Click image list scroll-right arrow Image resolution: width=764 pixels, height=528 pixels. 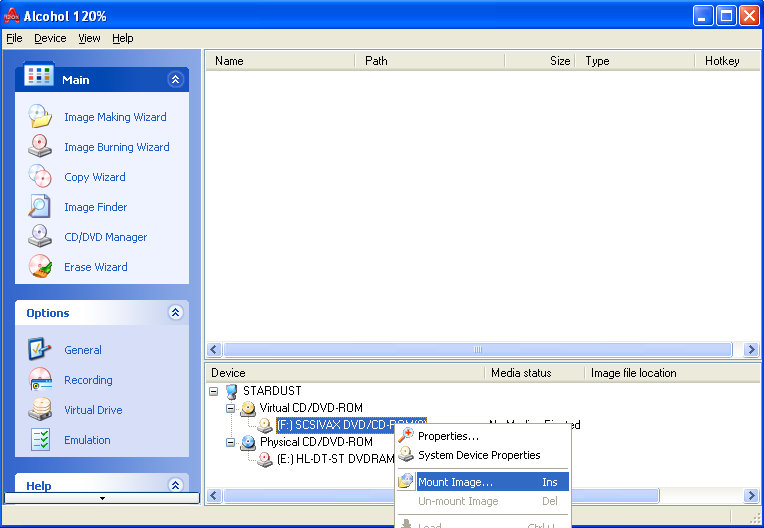point(751,349)
